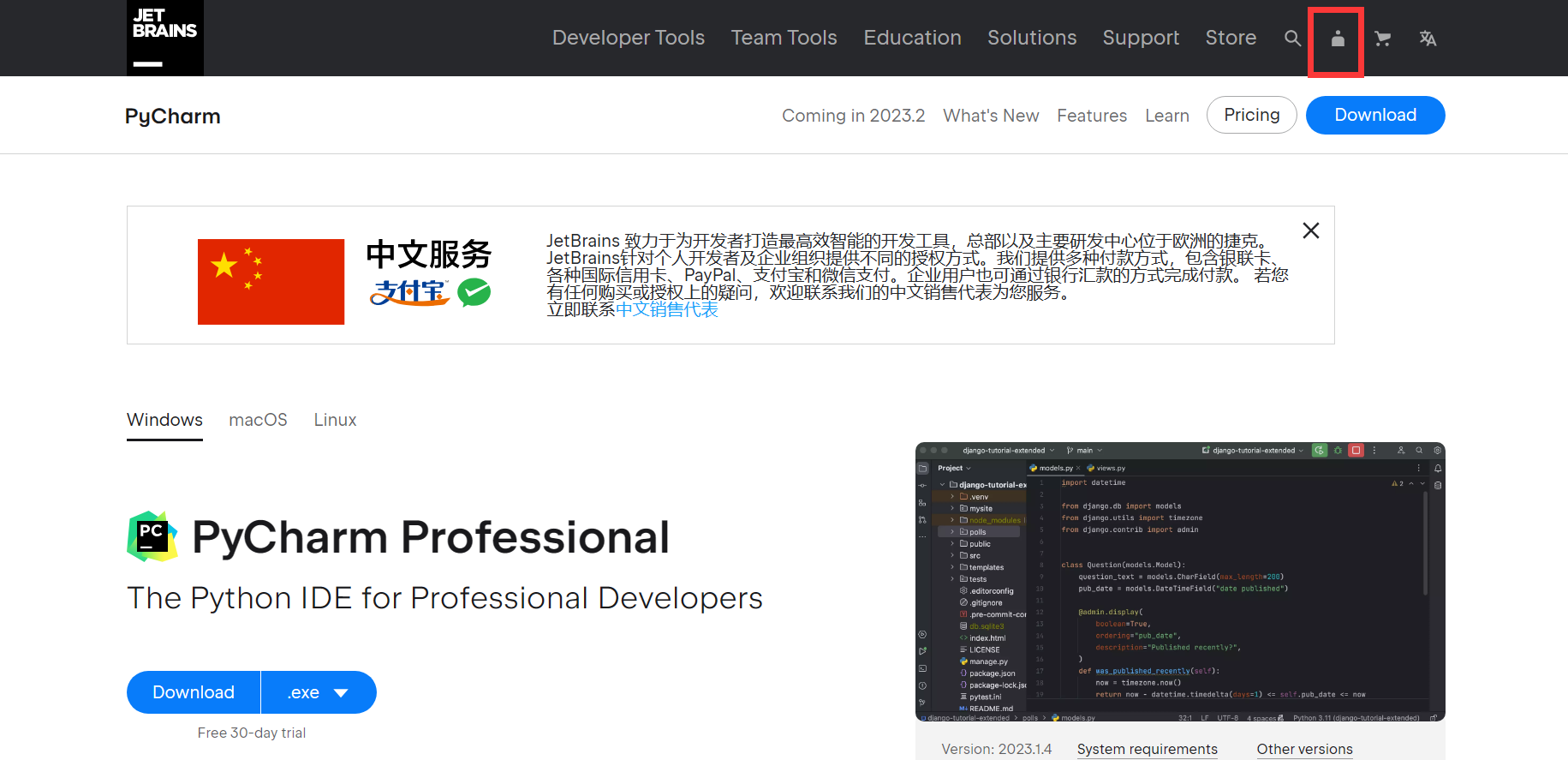The height and width of the screenshot is (760, 1568).
Task: Open Support menu
Action: pos(1141,38)
